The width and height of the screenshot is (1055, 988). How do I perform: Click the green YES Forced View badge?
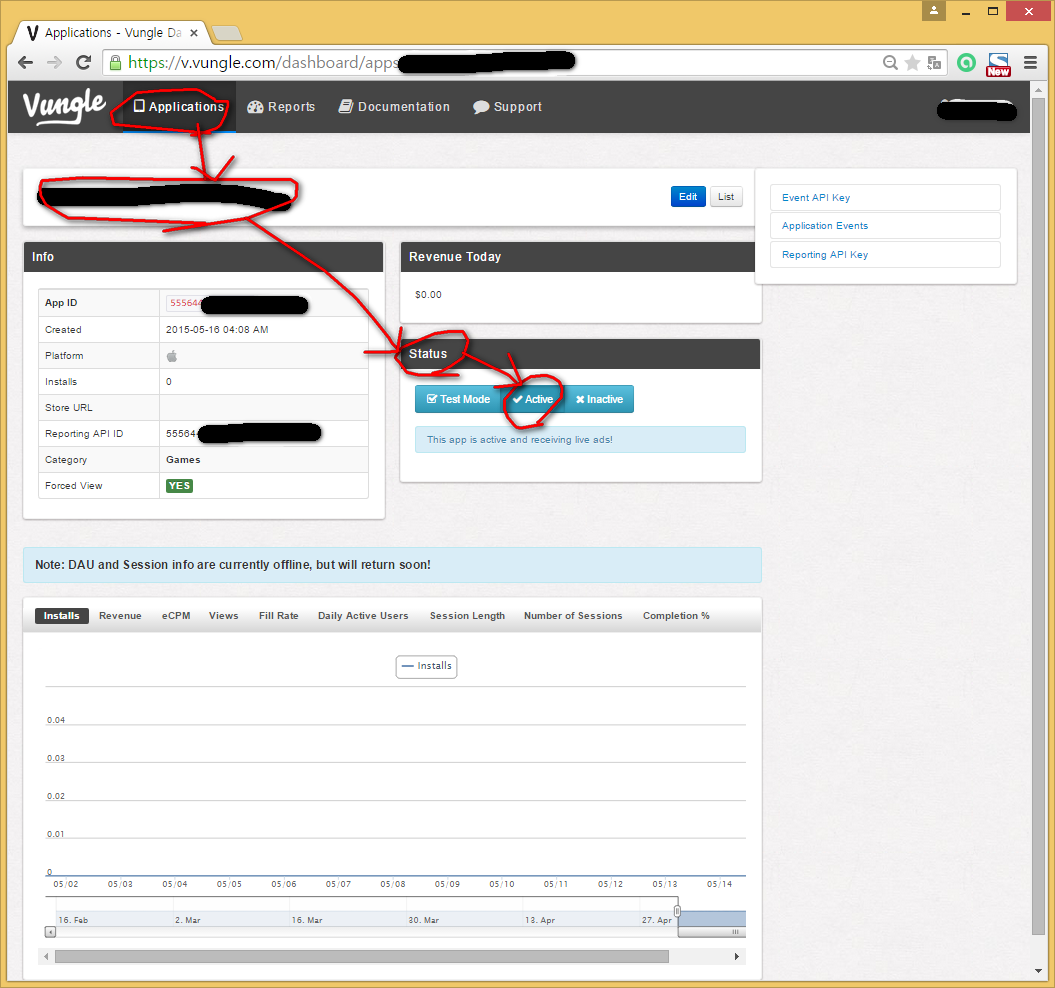(x=180, y=485)
